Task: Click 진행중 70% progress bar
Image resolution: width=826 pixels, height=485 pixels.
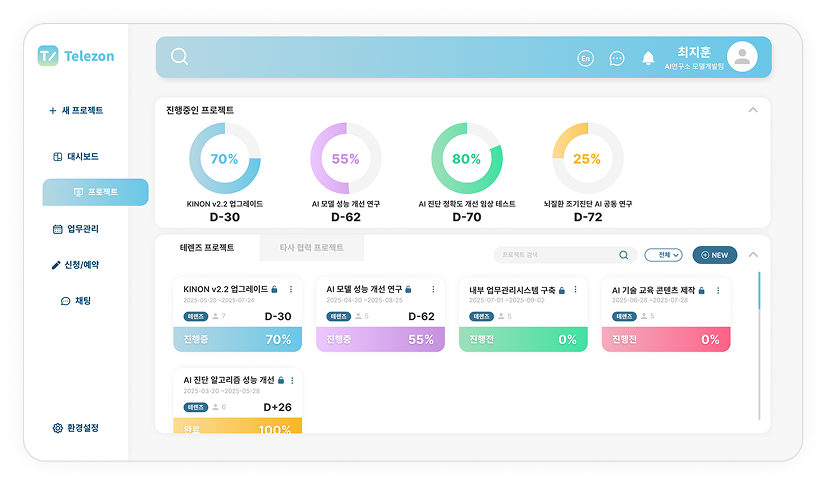Action: click(238, 340)
